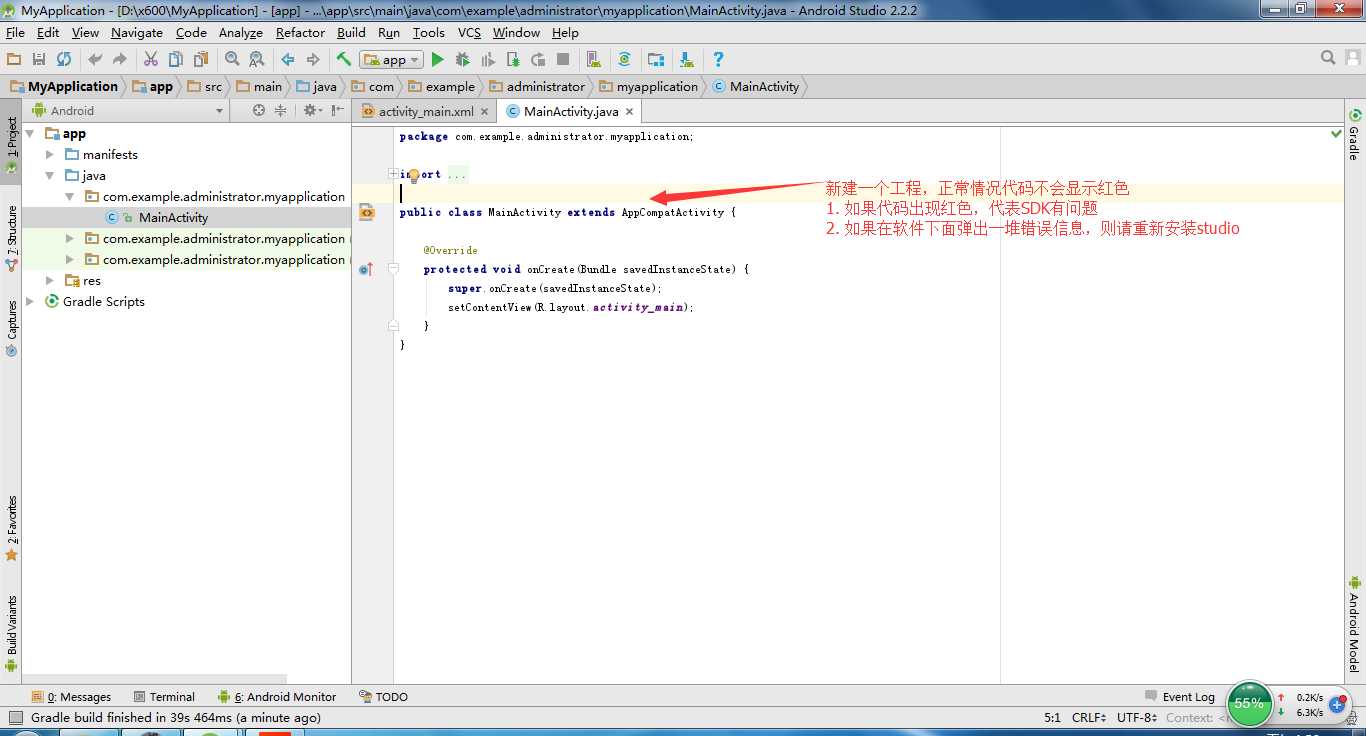
Task: Open the VCS menu
Action: point(469,32)
